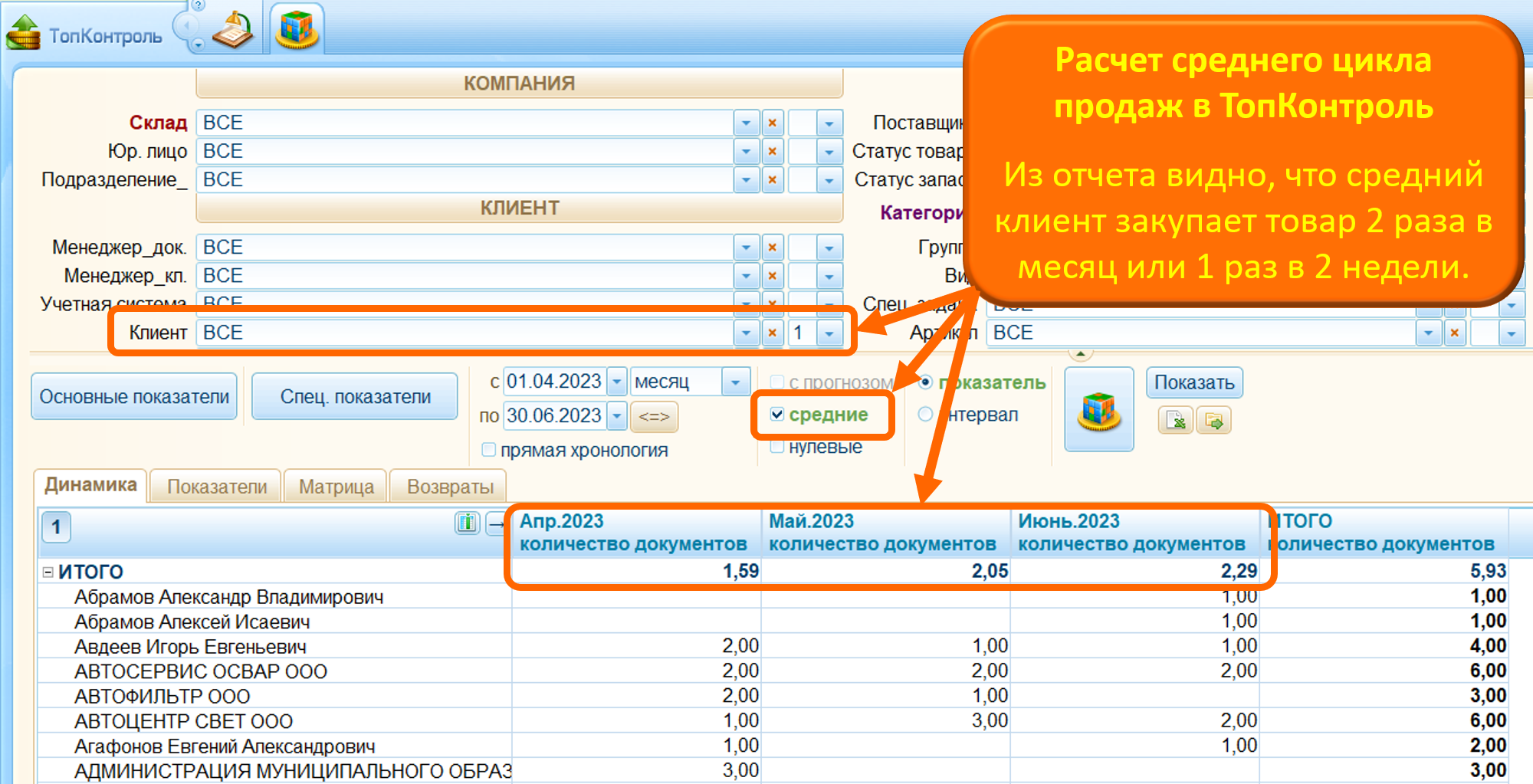Open the Клиент dropdown list
Viewport: 1533px width, 784px height.
[x=746, y=333]
